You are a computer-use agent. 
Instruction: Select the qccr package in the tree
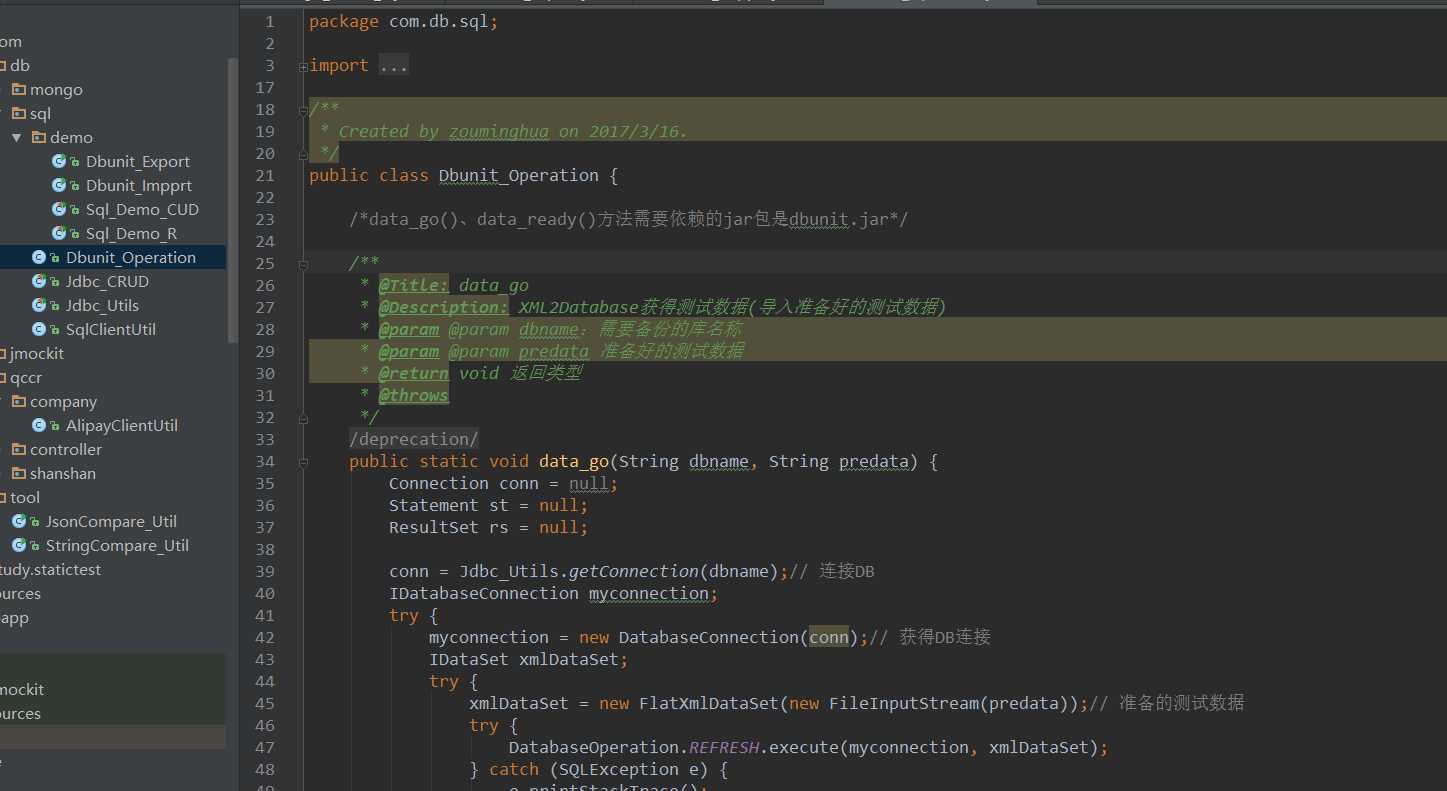point(26,377)
